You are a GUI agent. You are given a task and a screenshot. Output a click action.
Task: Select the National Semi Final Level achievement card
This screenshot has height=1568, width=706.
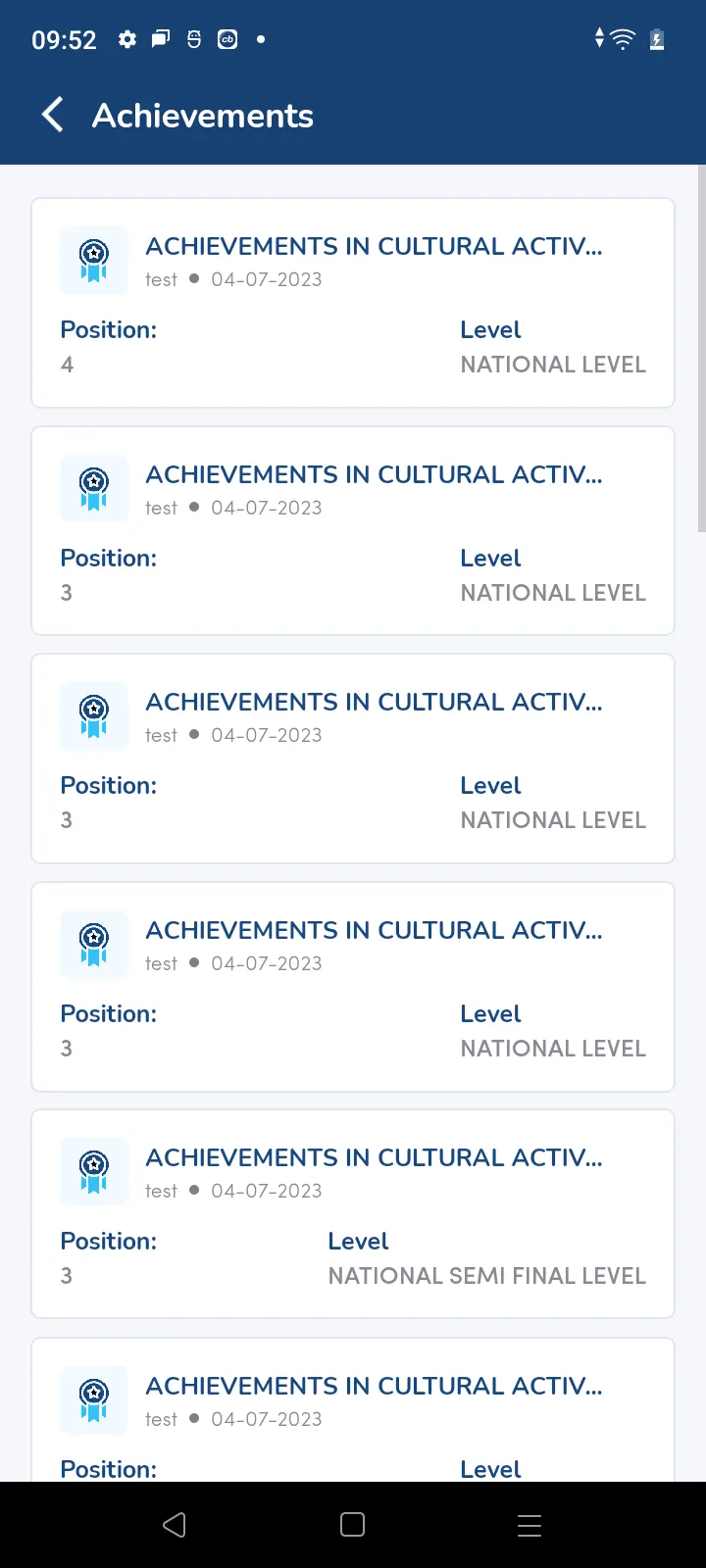353,1214
